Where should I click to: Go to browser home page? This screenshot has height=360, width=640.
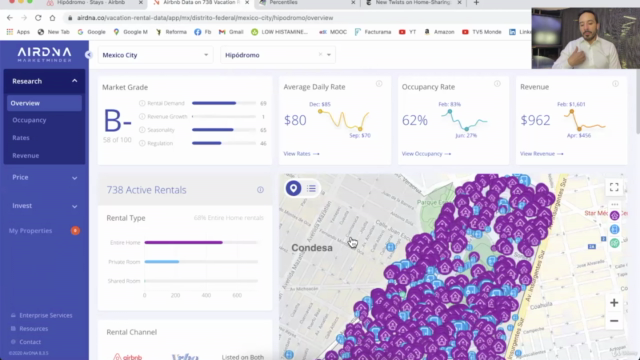(52, 18)
